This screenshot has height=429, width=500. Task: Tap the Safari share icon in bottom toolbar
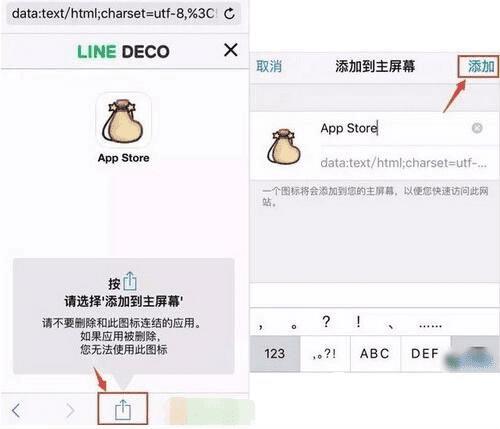(x=123, y=410)
